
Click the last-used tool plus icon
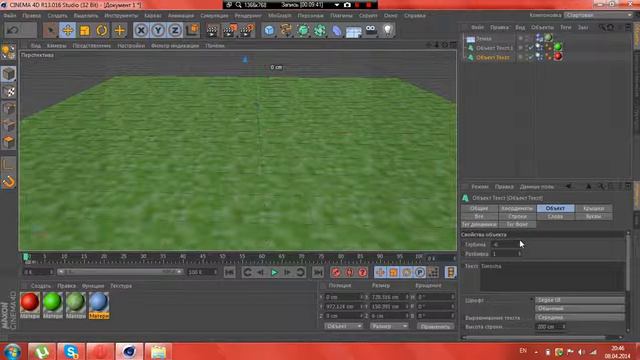point(120,30)
